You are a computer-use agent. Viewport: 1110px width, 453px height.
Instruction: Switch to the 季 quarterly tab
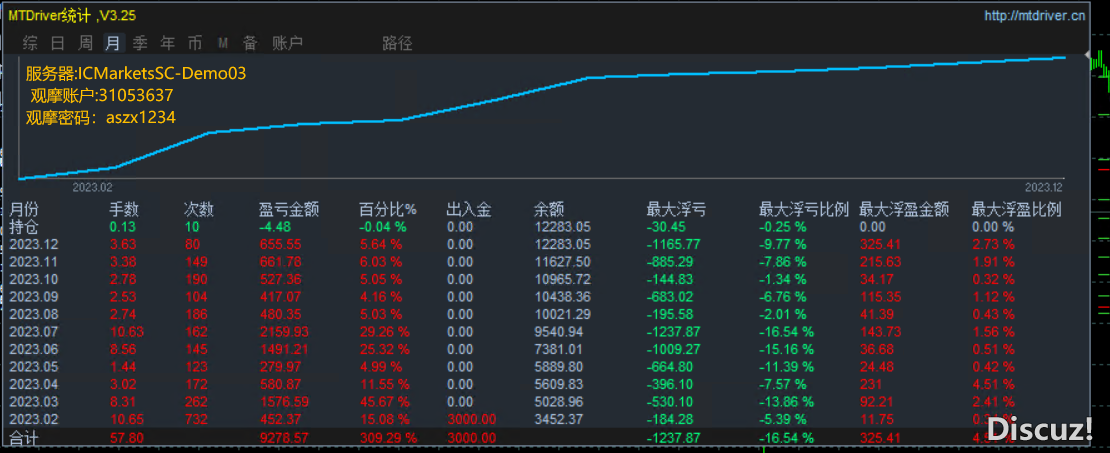pos(140,43)
